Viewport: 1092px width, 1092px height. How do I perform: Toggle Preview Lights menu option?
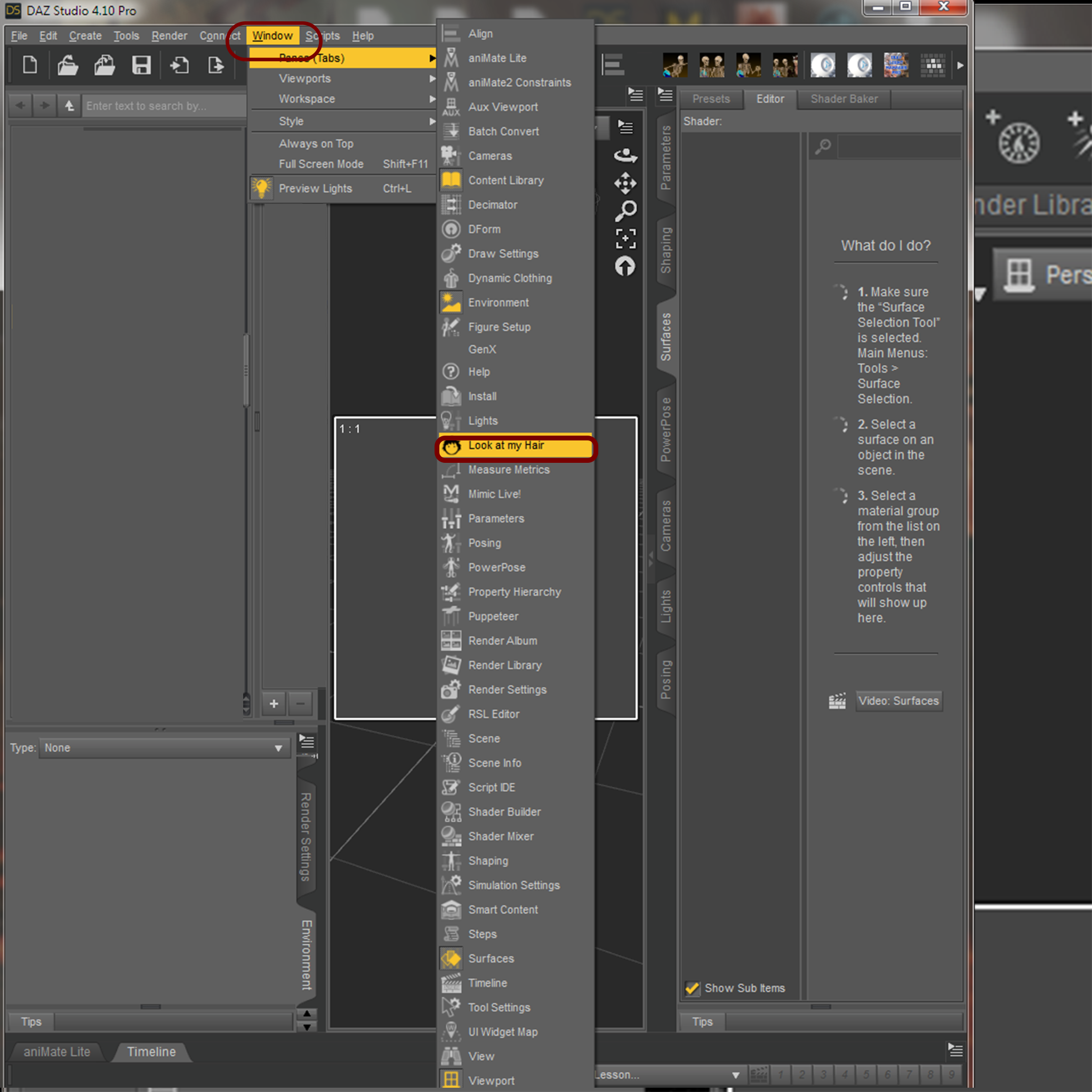coord(316,188)
